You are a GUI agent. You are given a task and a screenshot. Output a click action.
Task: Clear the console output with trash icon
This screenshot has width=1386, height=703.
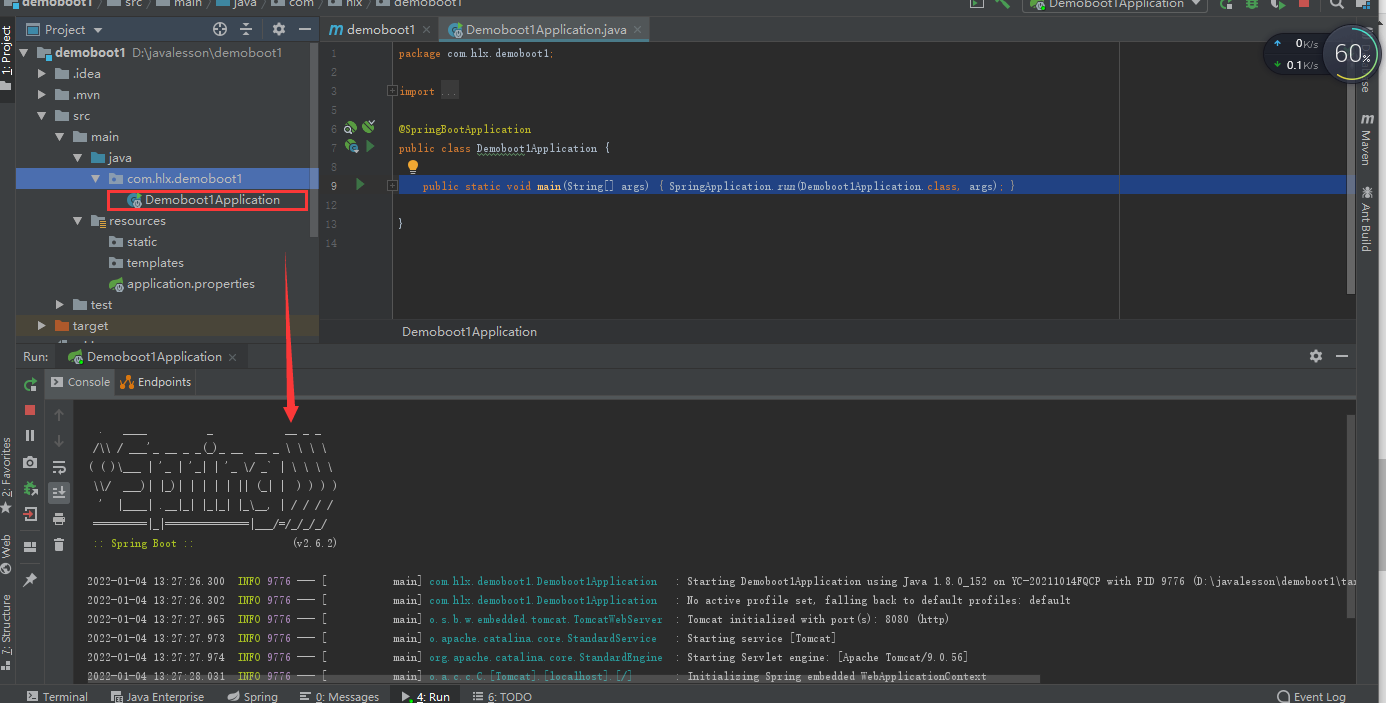[58, 543]
